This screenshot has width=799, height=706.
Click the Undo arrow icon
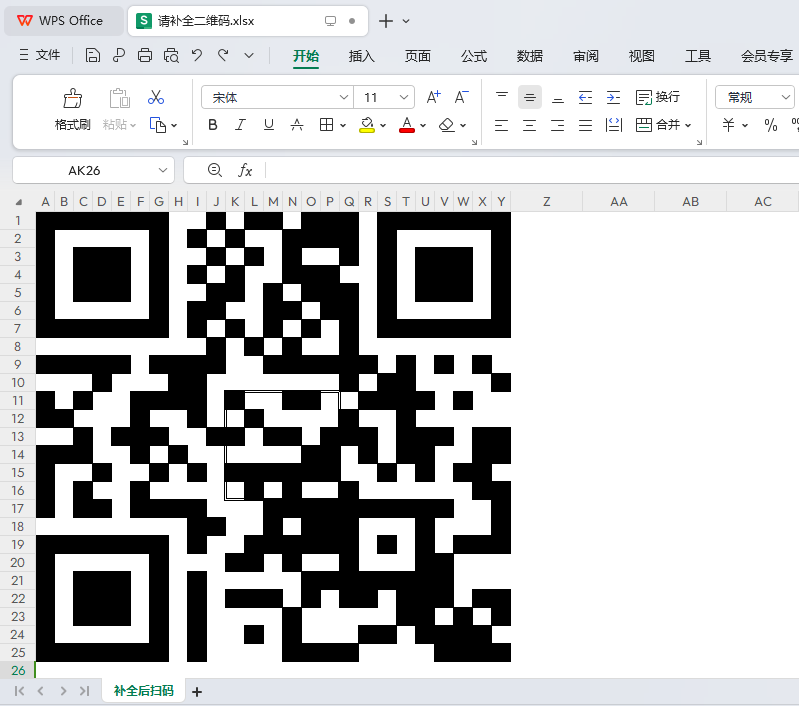[197, 55]
